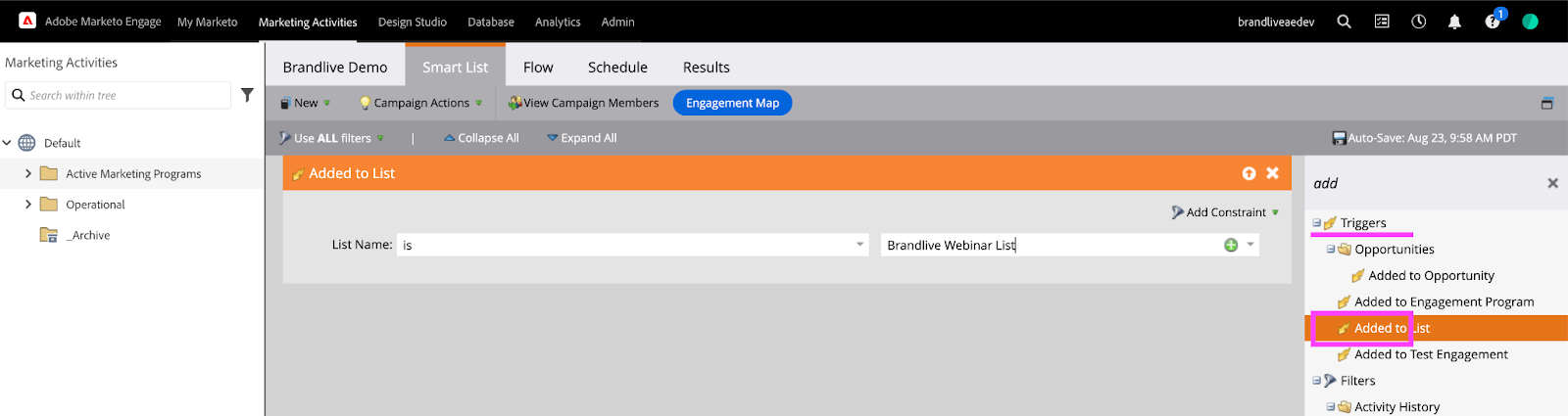1568x416 pixels.
Task: Open the history clock icon
Action: 1418,22
